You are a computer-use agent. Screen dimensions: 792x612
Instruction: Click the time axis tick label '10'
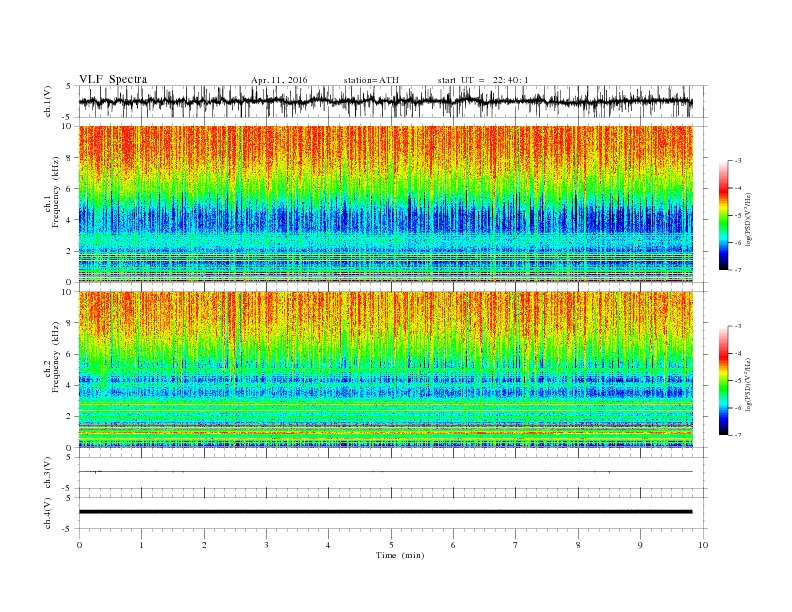(x=703, y=545)
